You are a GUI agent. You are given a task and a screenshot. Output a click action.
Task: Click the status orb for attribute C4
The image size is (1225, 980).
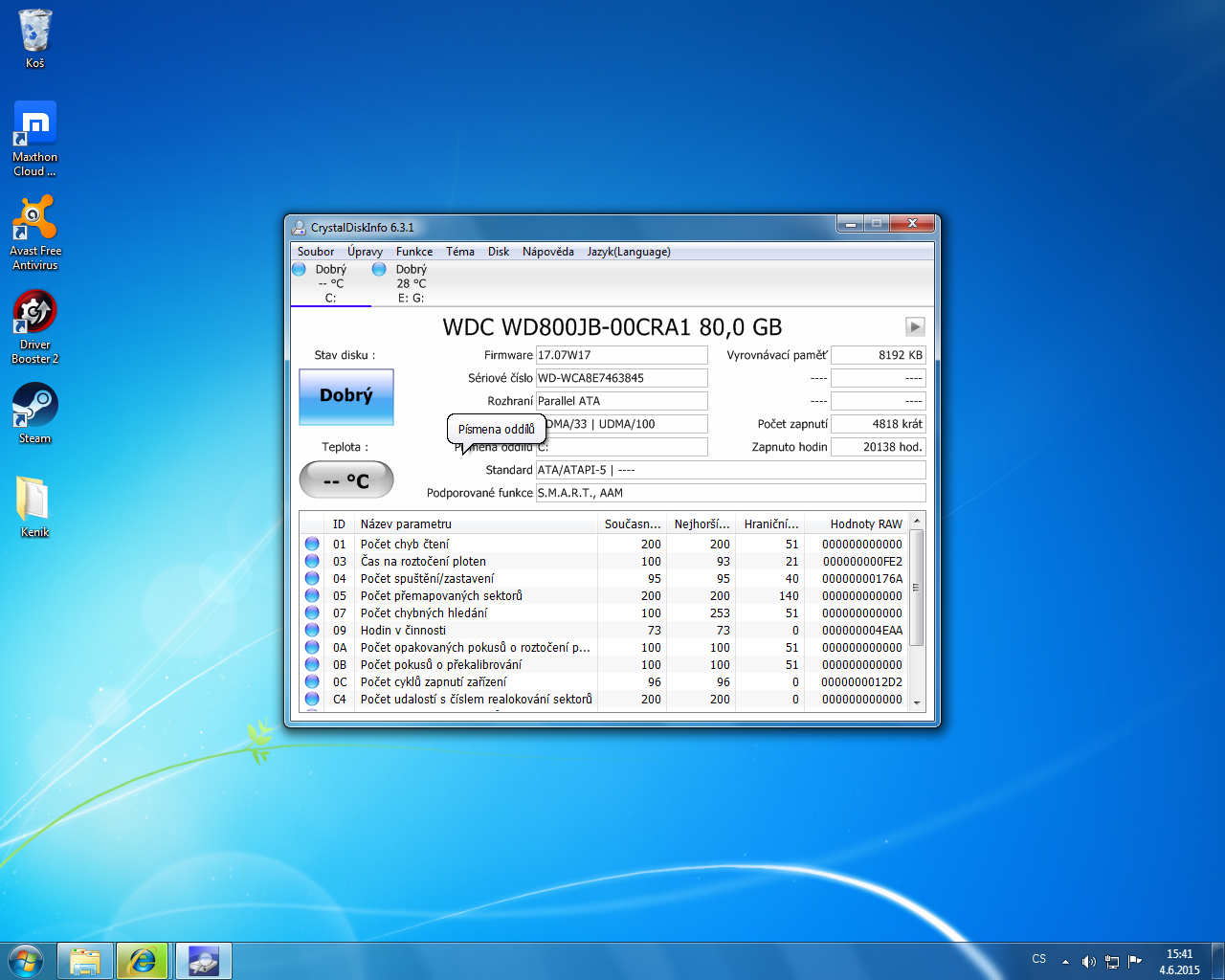coord(312,699)
